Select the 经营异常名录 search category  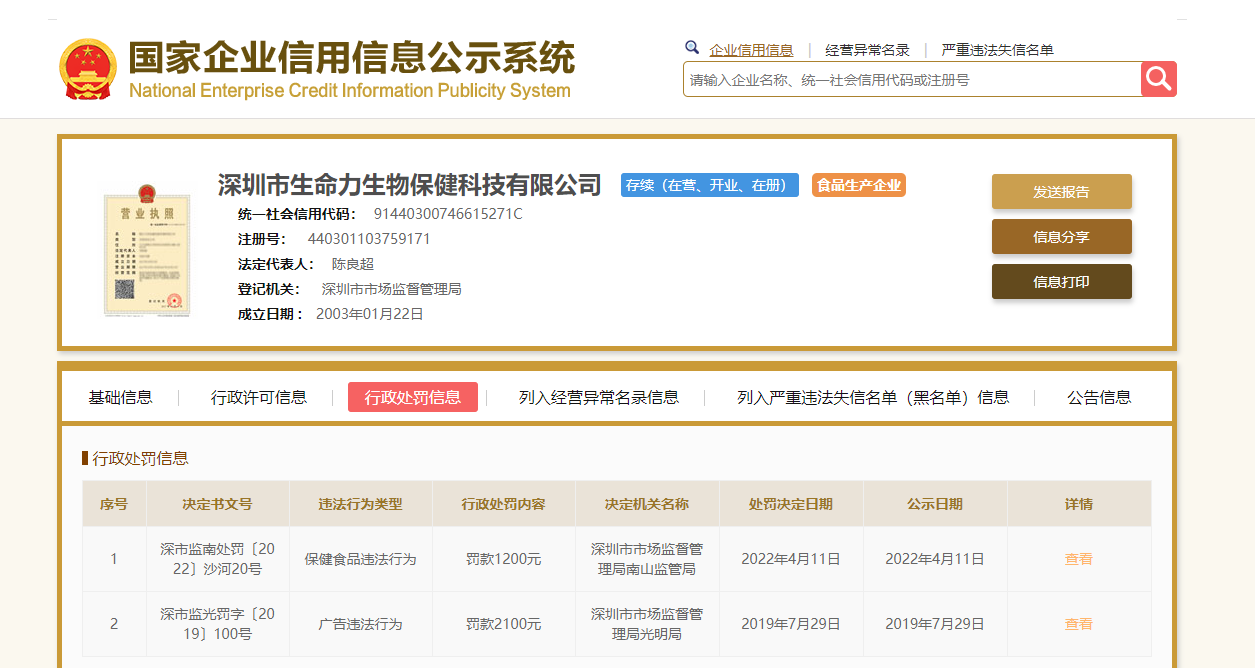pos(867,50)
